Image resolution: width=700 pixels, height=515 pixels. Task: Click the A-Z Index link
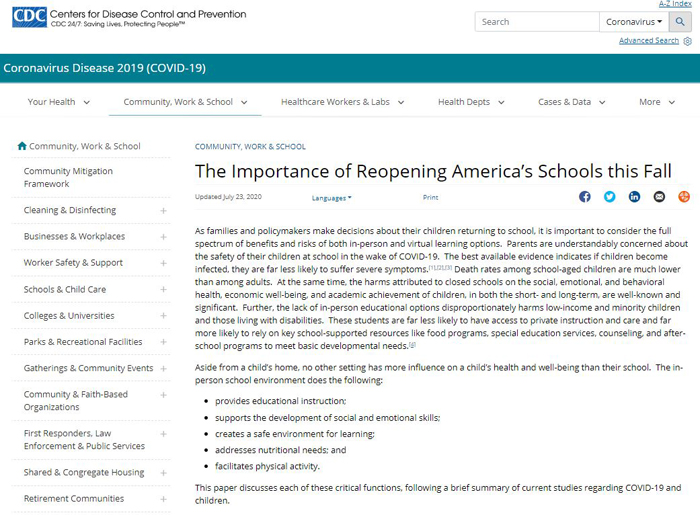675,4
